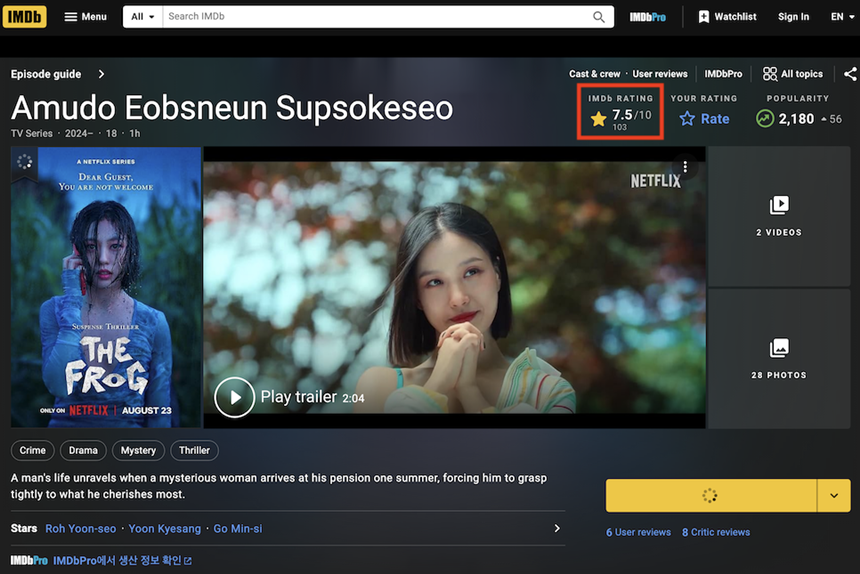Open 8 Critic reviews

tap(716, 532)
